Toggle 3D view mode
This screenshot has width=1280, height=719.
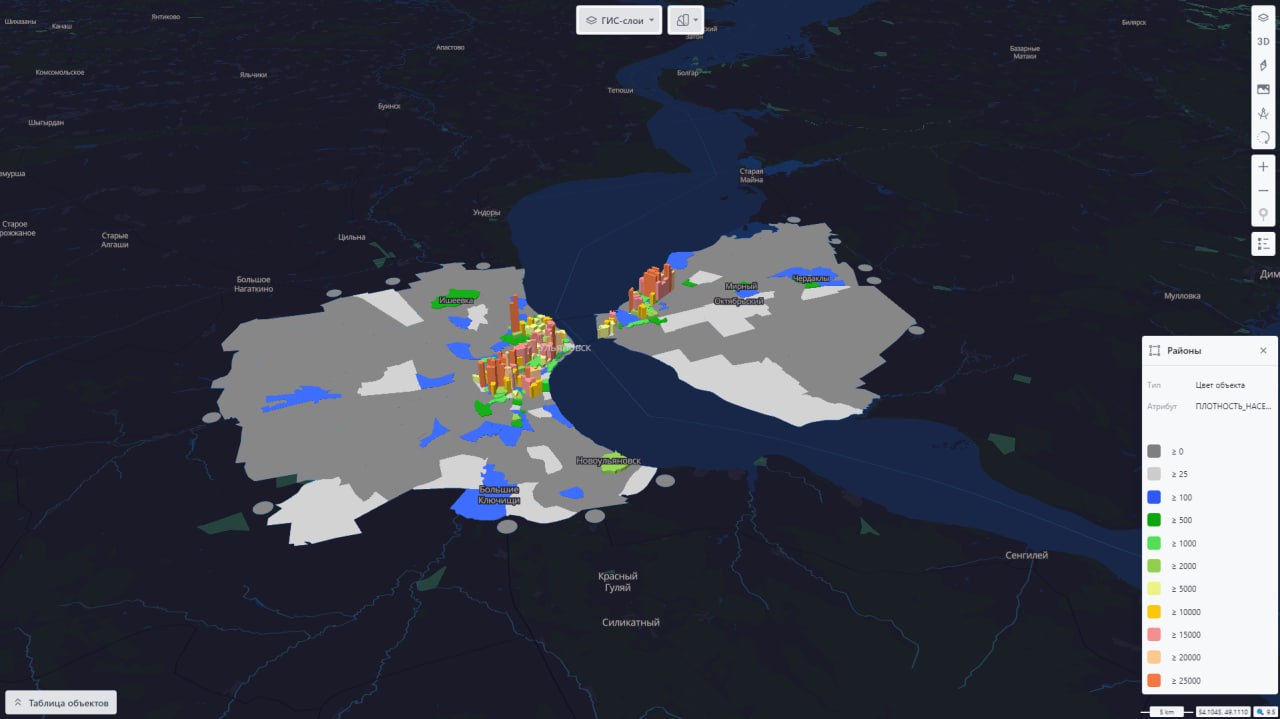1263,41
